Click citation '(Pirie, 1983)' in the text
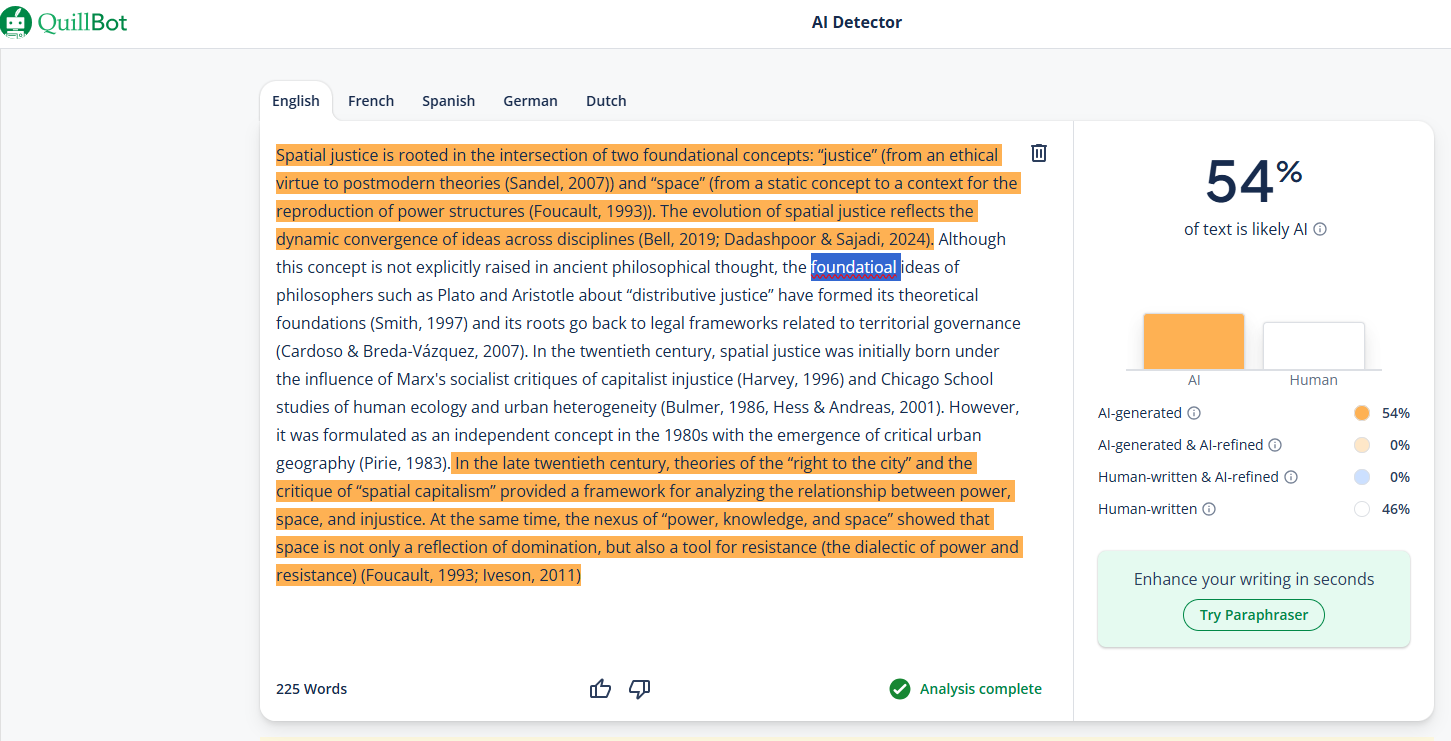The height and width of the screenshot is (741, 1451). 402,463
